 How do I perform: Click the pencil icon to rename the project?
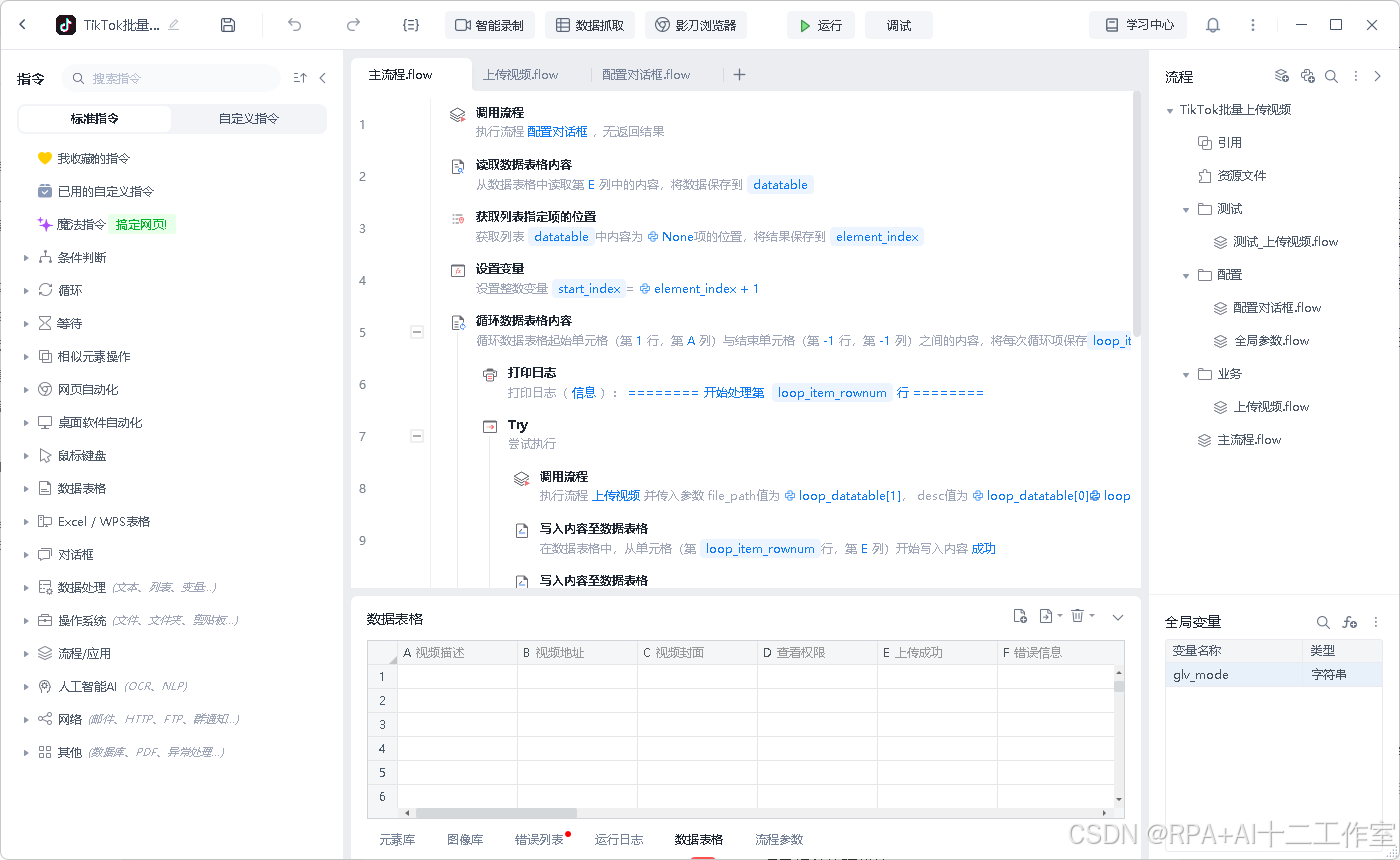coord(174,25)
